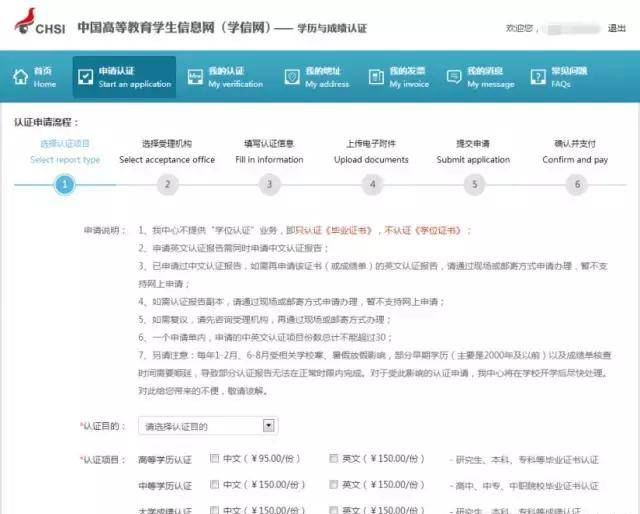The image size is (640, 514).
Task: Click the My address shield icon
Action: point(292,77)
